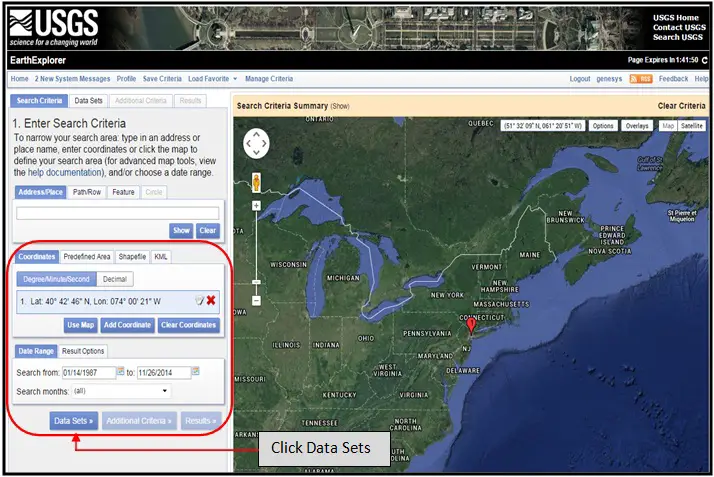Select the KML tab
The image size is (714, 477).
161,257
